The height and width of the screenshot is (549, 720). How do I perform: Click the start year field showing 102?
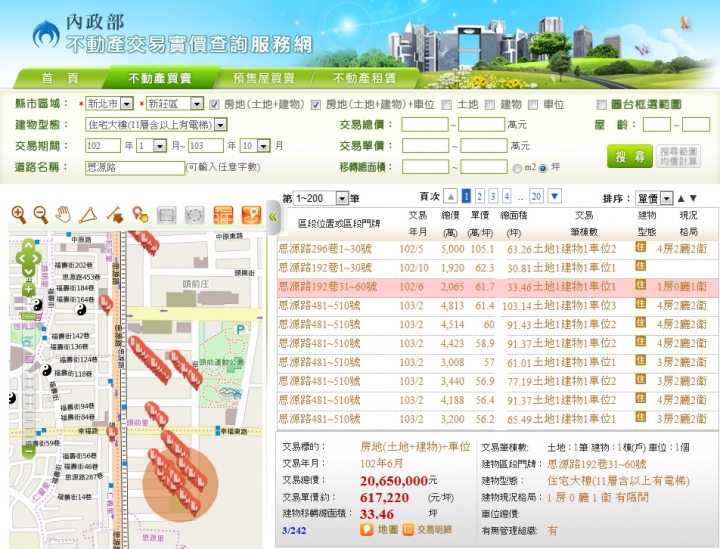(103, 146)
